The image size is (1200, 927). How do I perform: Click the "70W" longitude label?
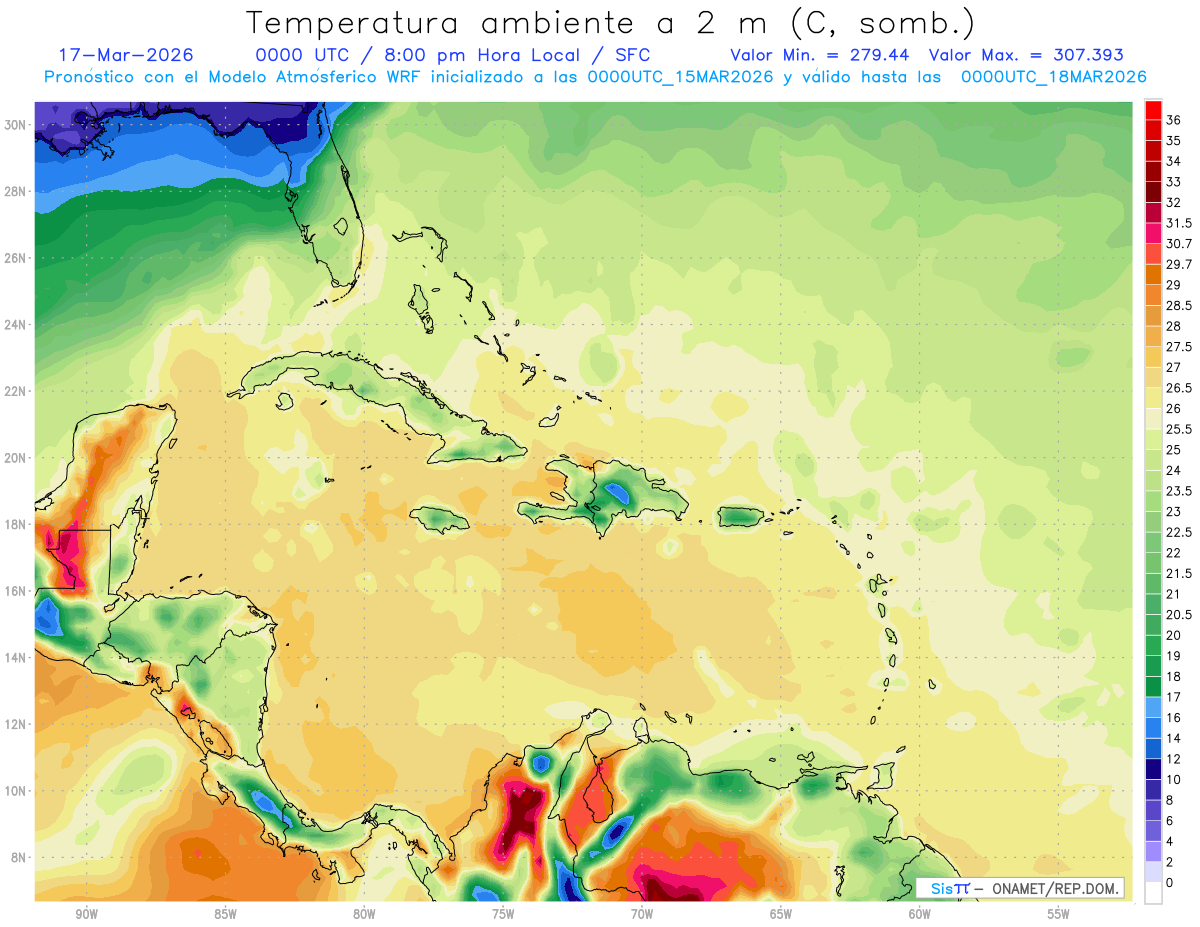(642, 914)
